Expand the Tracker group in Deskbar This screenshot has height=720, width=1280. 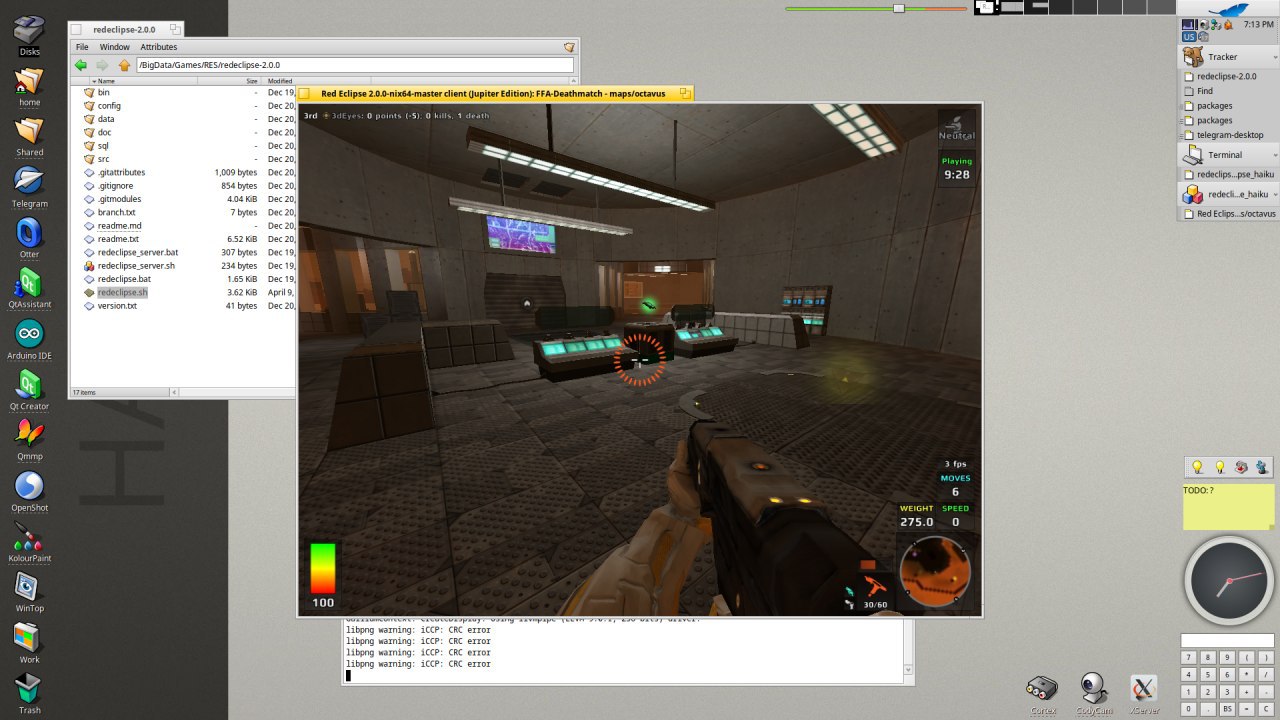[1275, 57]
